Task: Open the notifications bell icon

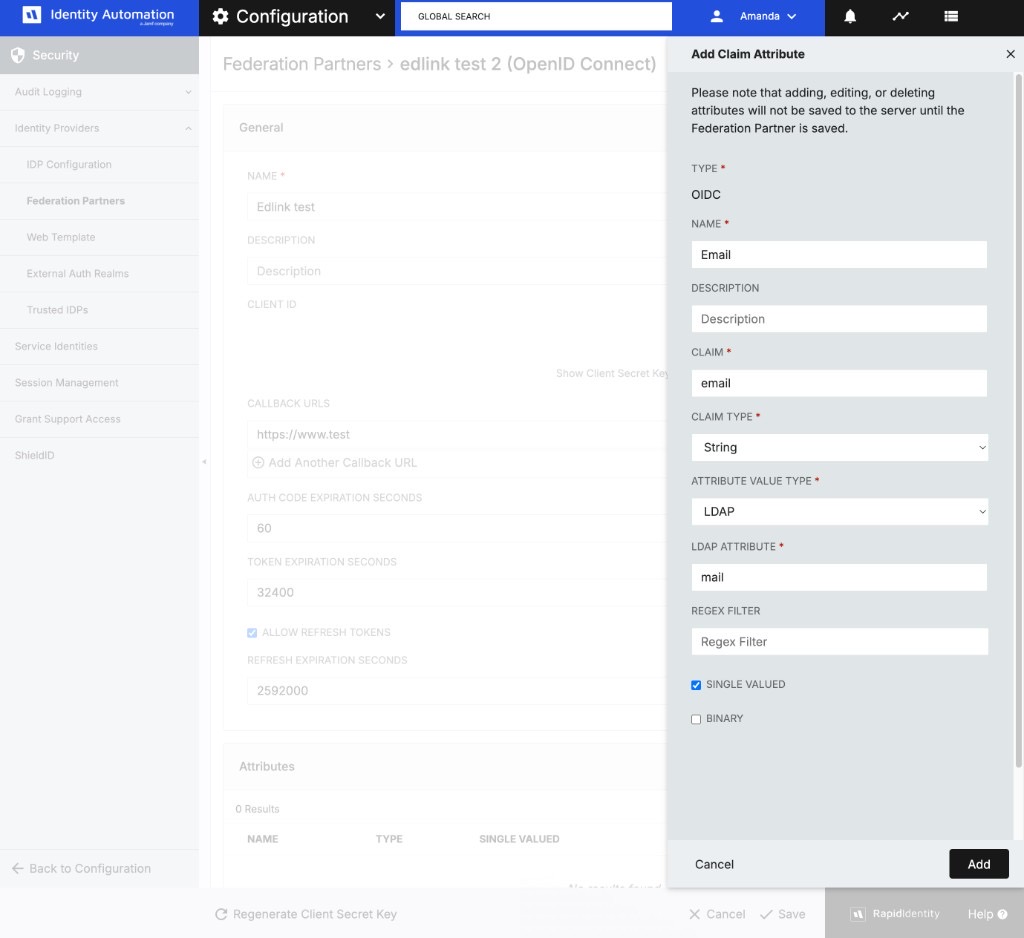Action: 850,16
